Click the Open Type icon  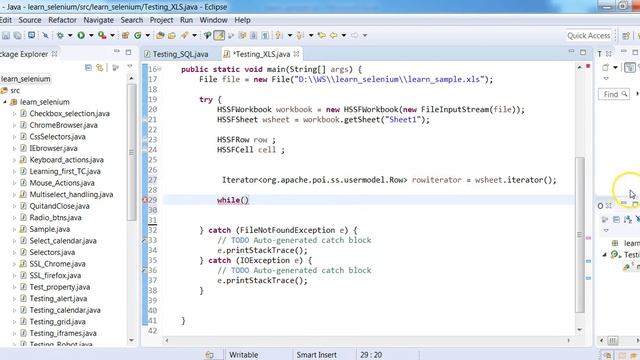click(x=160, y=36)
